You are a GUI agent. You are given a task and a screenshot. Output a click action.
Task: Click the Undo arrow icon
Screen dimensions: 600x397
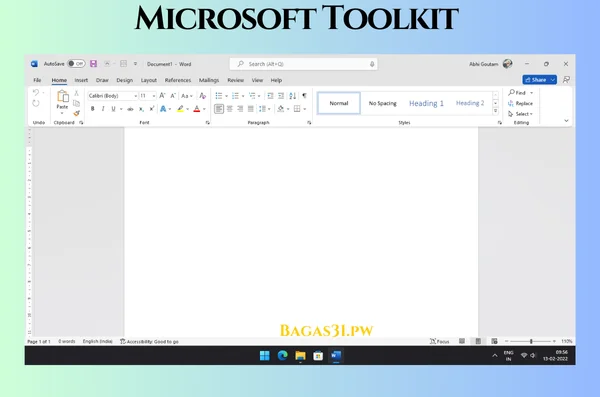click(x=36, y=93)
